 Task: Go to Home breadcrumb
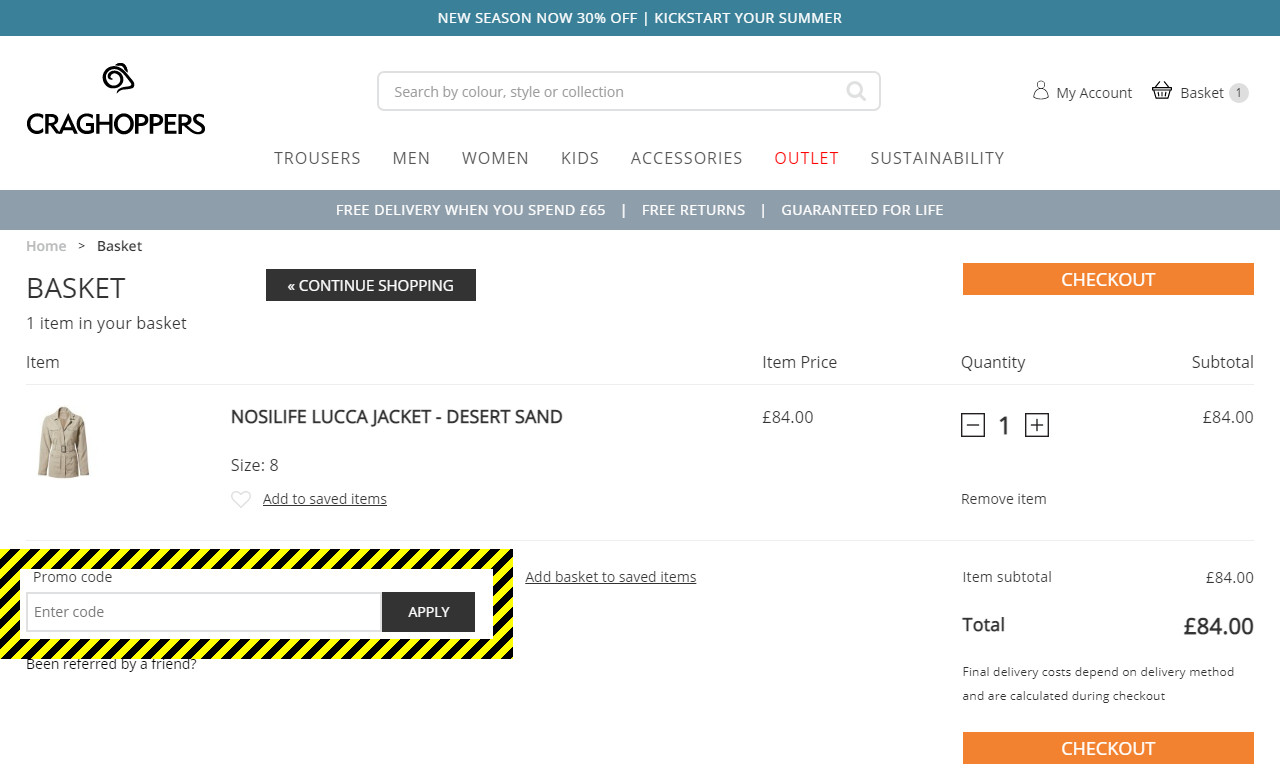coord(46,246)
